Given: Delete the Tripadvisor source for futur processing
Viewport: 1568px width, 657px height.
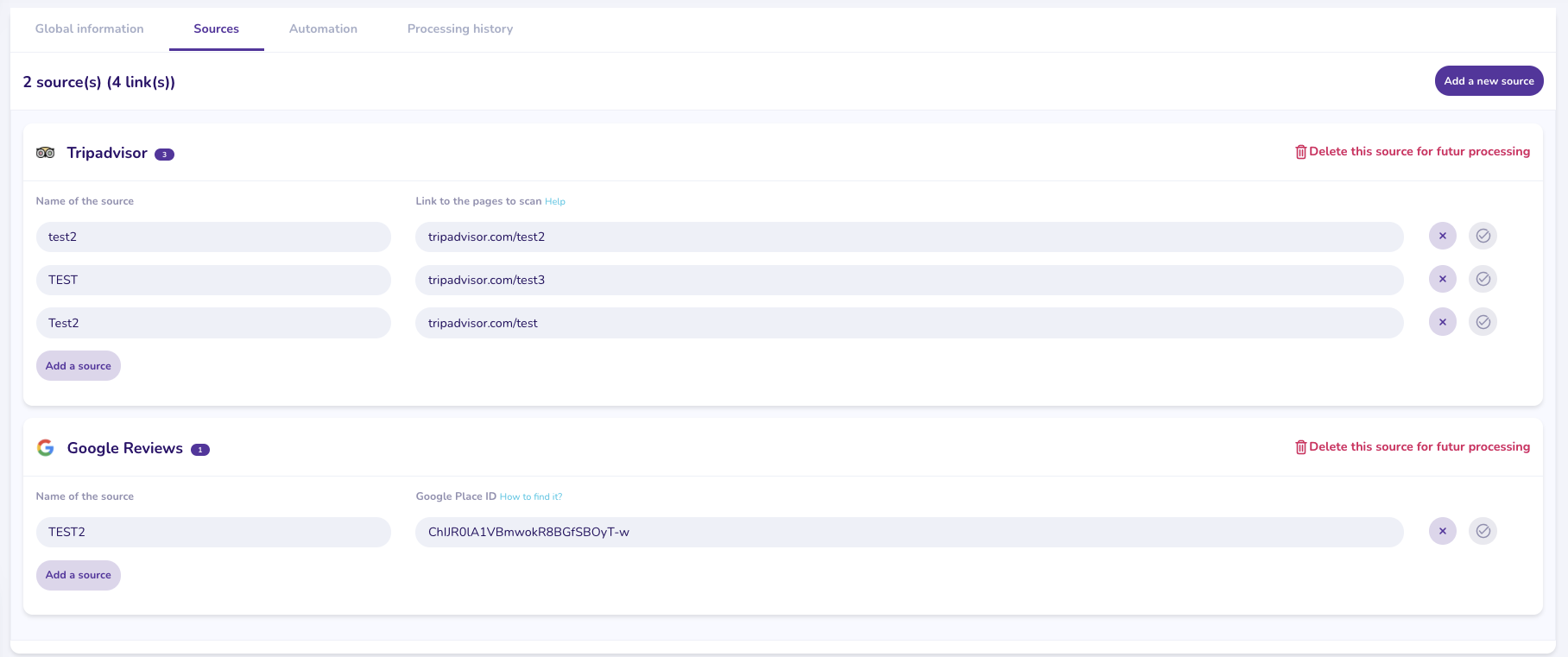Looking at the screenshot, I should [x=1413, y=152].
